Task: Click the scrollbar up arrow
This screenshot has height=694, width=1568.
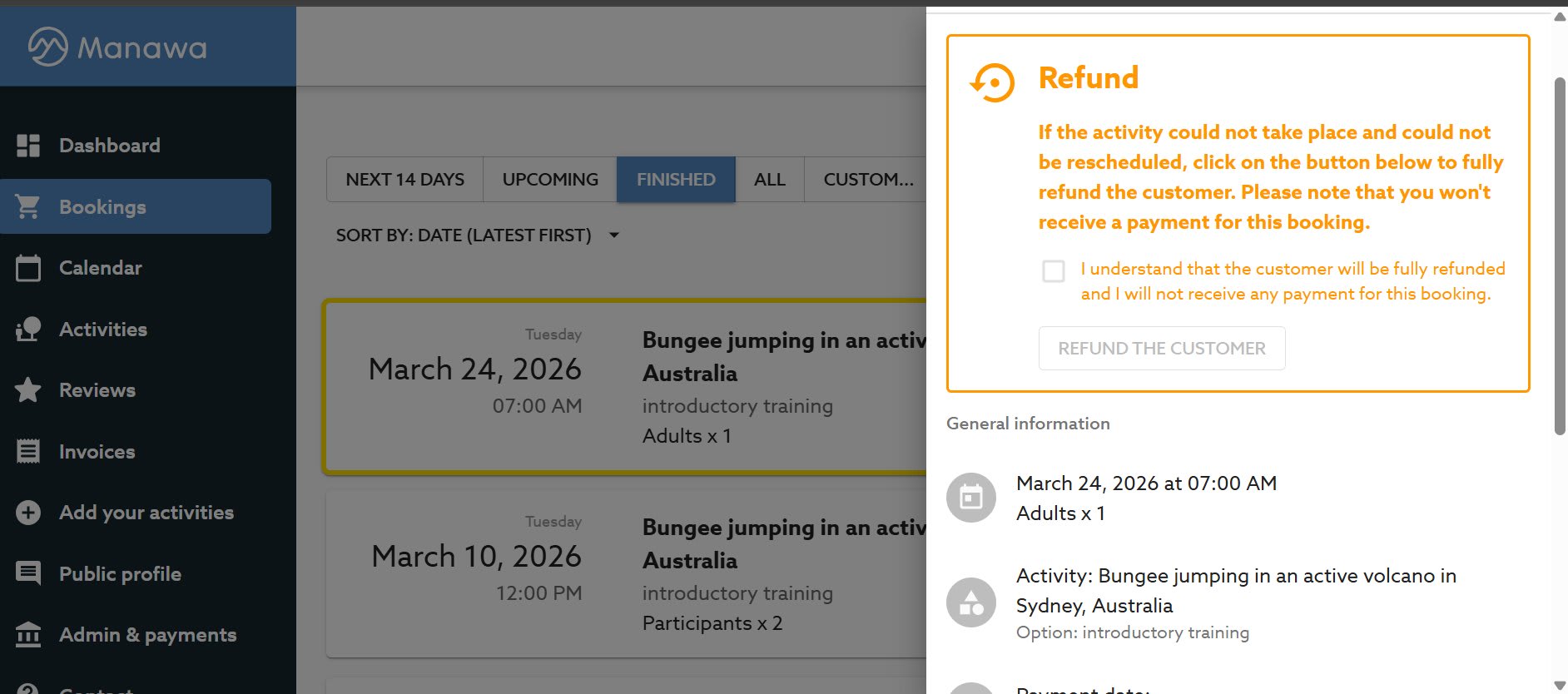Action: (1560, 17)
